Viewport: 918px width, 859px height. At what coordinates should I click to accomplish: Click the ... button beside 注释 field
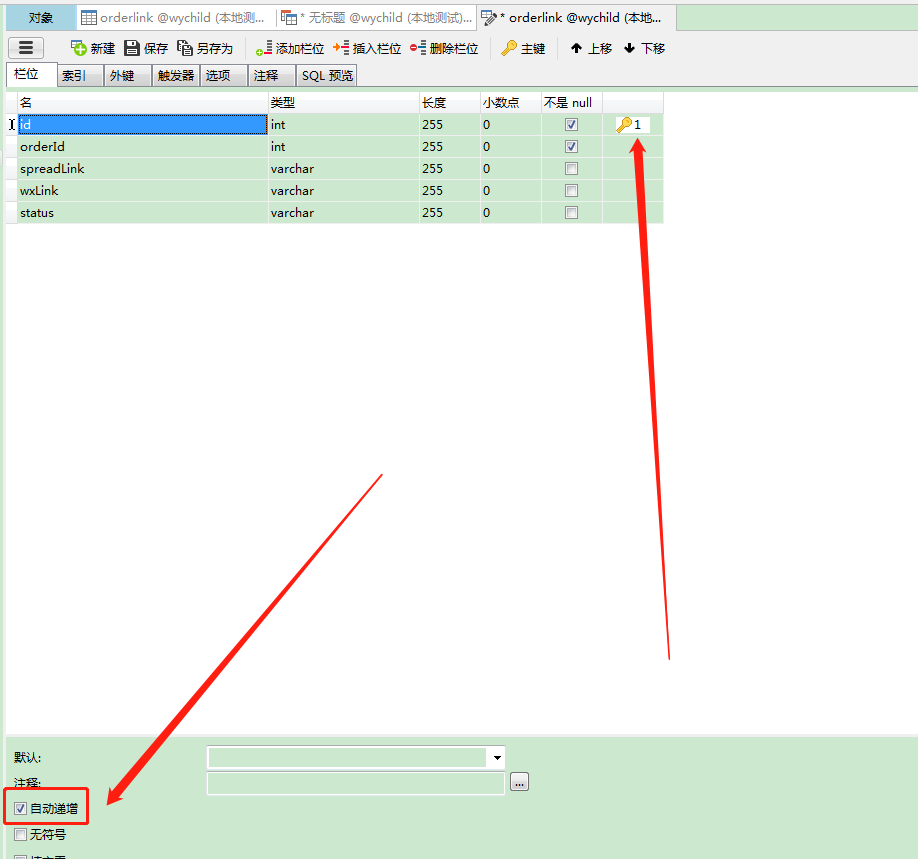(x=519, y=783)
